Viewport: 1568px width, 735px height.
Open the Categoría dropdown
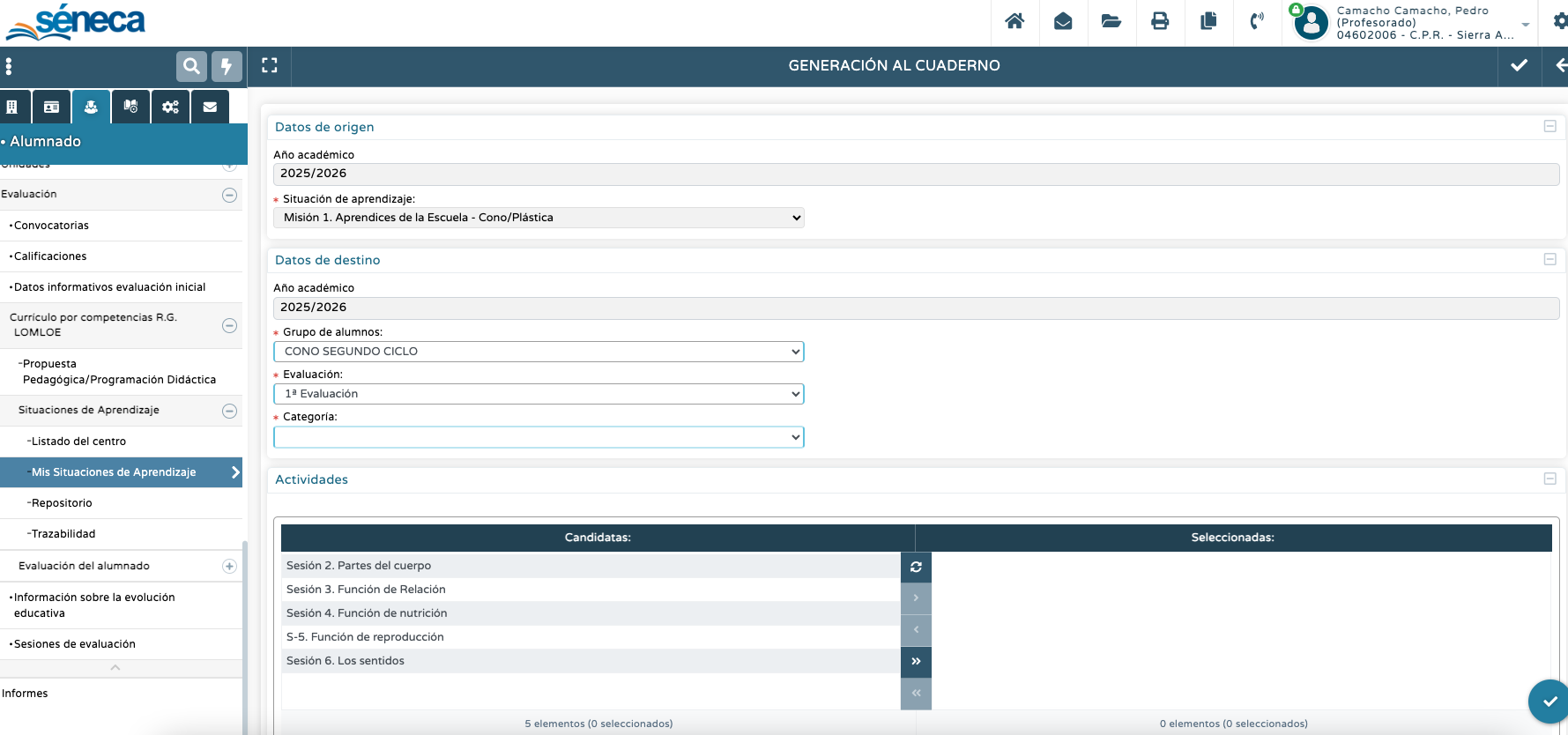pyautogui.click(x=539, y=437)
